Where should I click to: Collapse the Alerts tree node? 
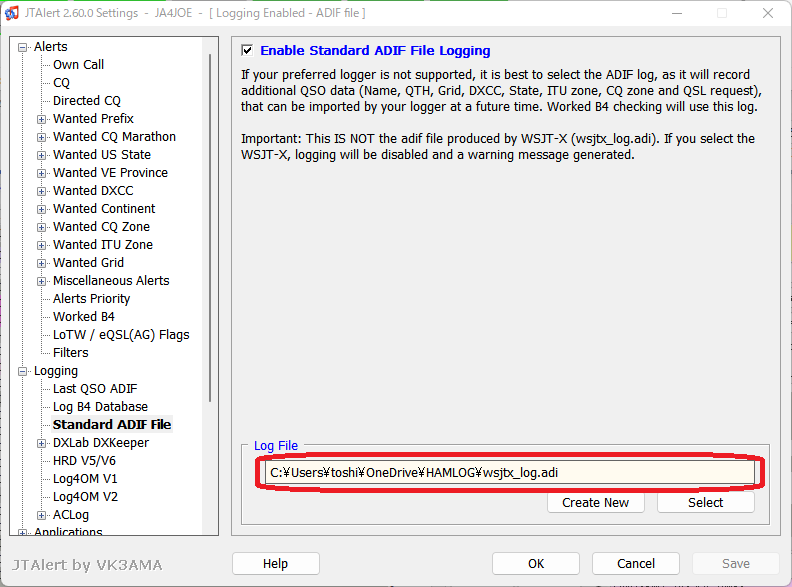point(22,47)
